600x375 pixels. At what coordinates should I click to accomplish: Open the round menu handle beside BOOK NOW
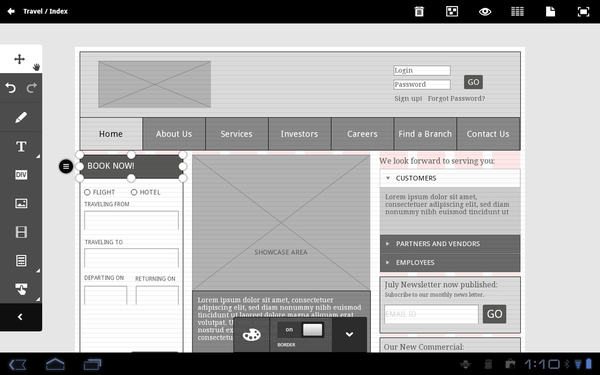66,166
